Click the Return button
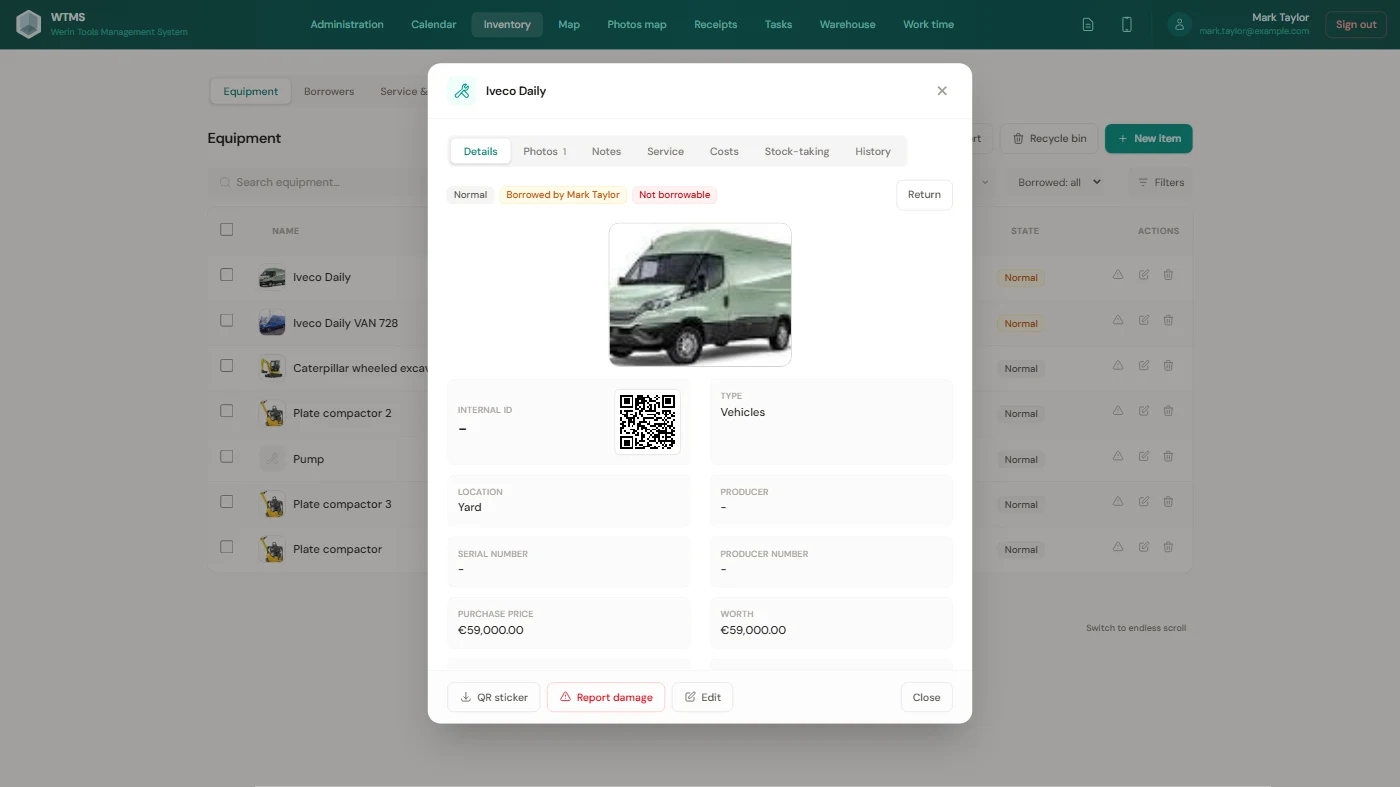The width and height of the screenshot is (1400, 787). 924,195
